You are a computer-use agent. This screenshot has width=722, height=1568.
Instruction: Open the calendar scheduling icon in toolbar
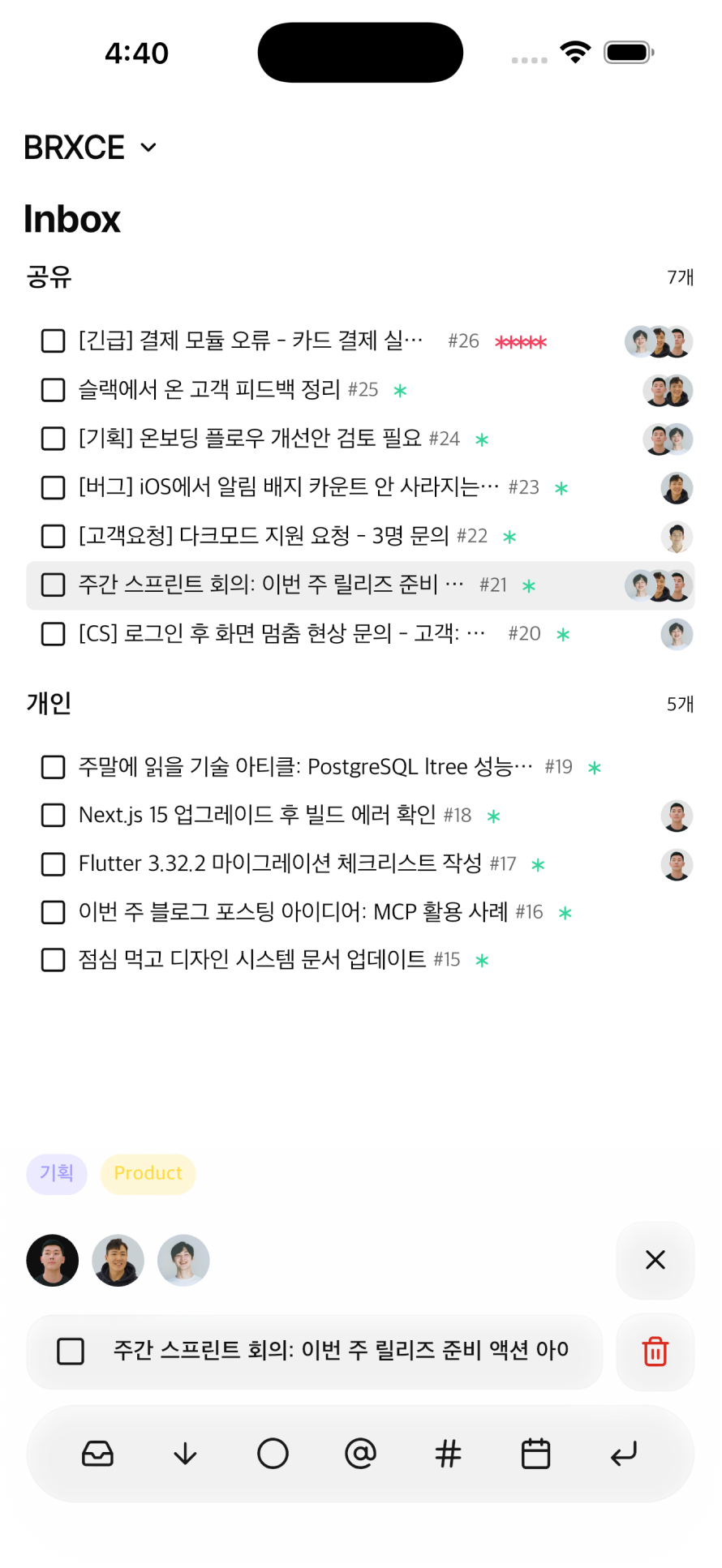pyautogui.click(x=535, y=1454)
